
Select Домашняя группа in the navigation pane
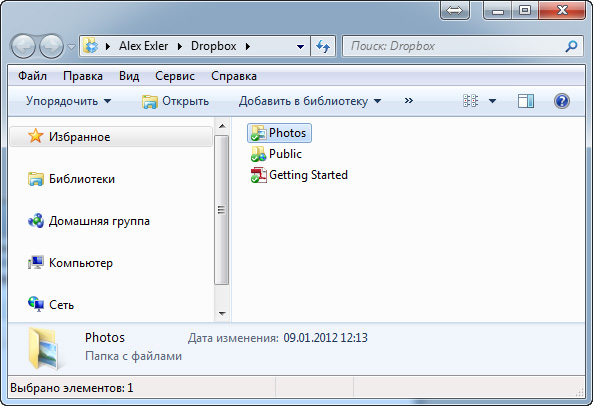tap(89, 221)
